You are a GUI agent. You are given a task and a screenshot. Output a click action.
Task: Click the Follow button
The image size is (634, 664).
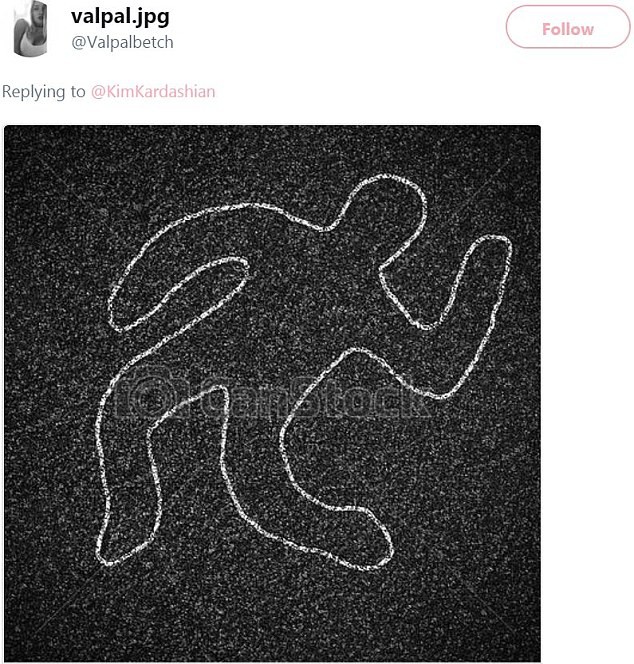pyautogui.click(x=568, y=27)
